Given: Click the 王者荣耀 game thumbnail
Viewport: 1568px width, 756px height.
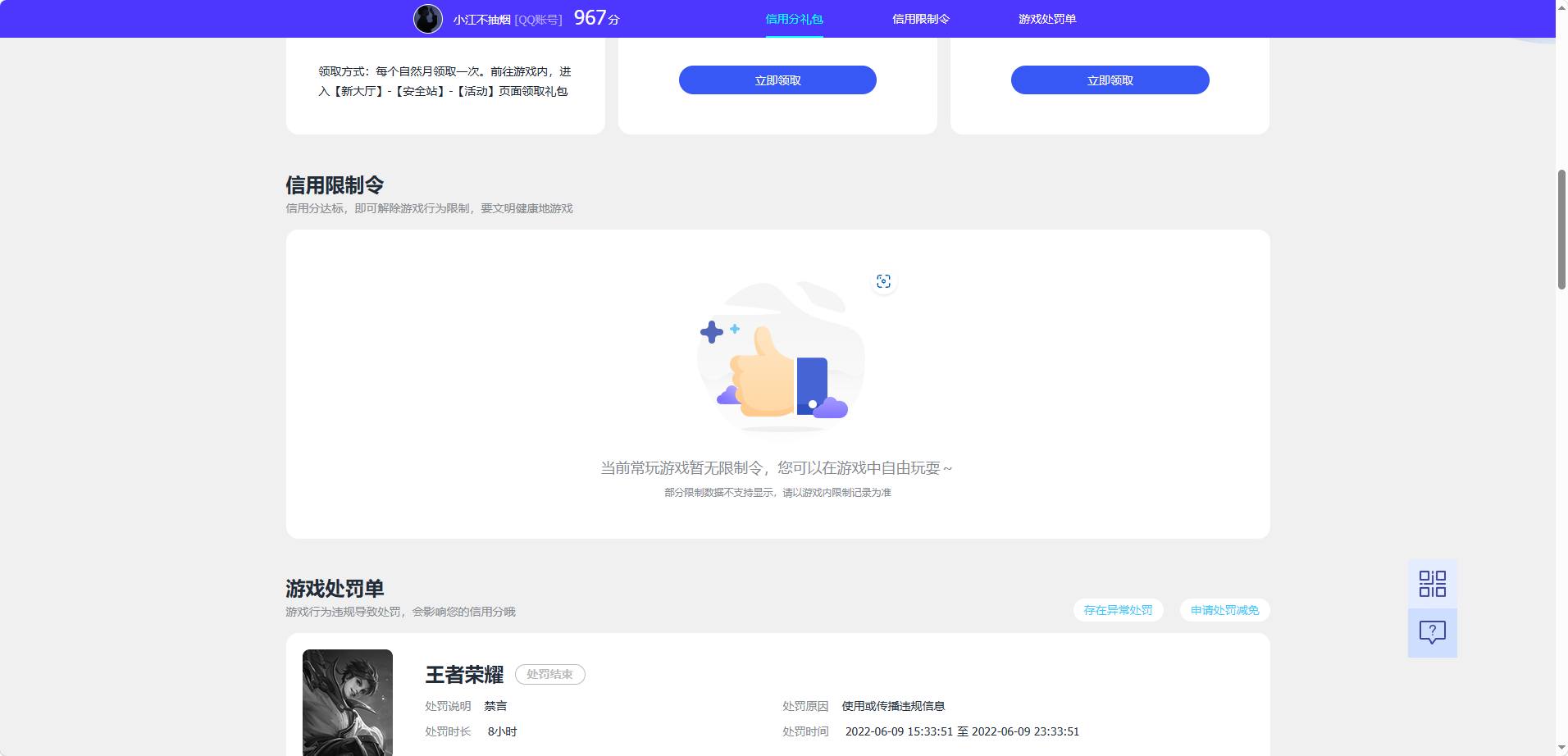Looking at the screenshot, I should point(348,703).
